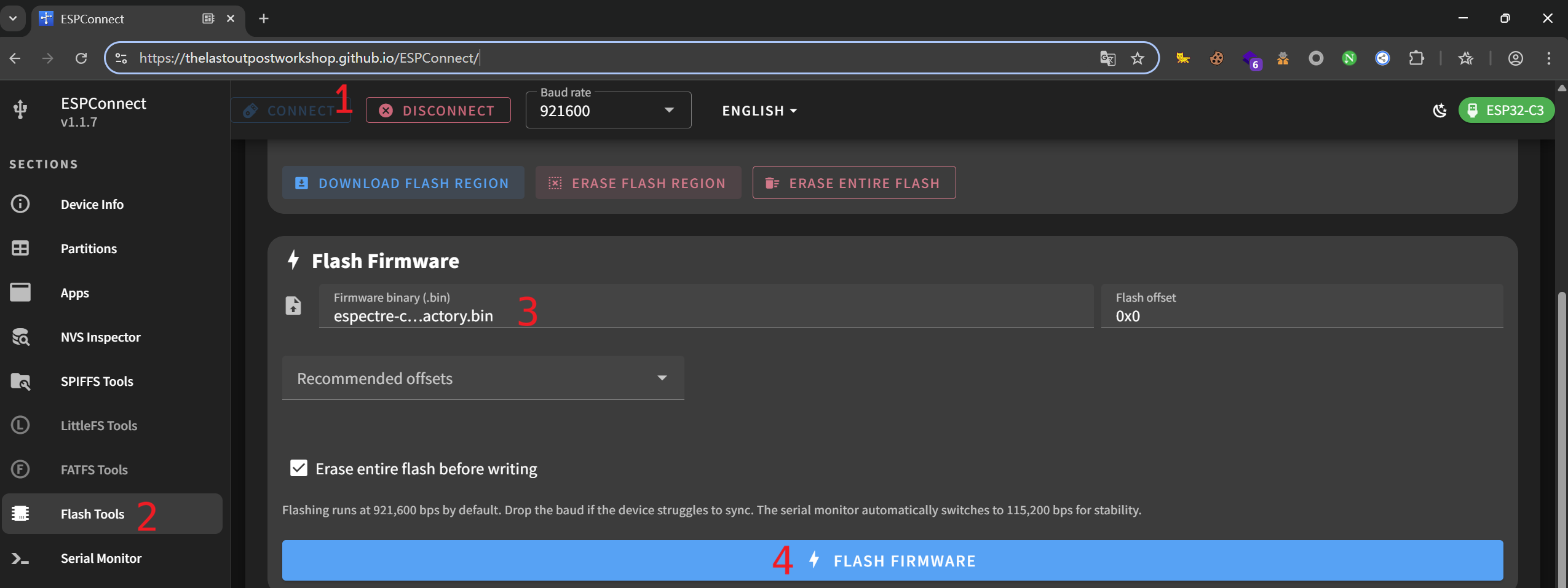Open the Device Info section
Image resolution: width=1568 pixels, height=588 pixels.
pyautogui.click(x=112, y=204)
